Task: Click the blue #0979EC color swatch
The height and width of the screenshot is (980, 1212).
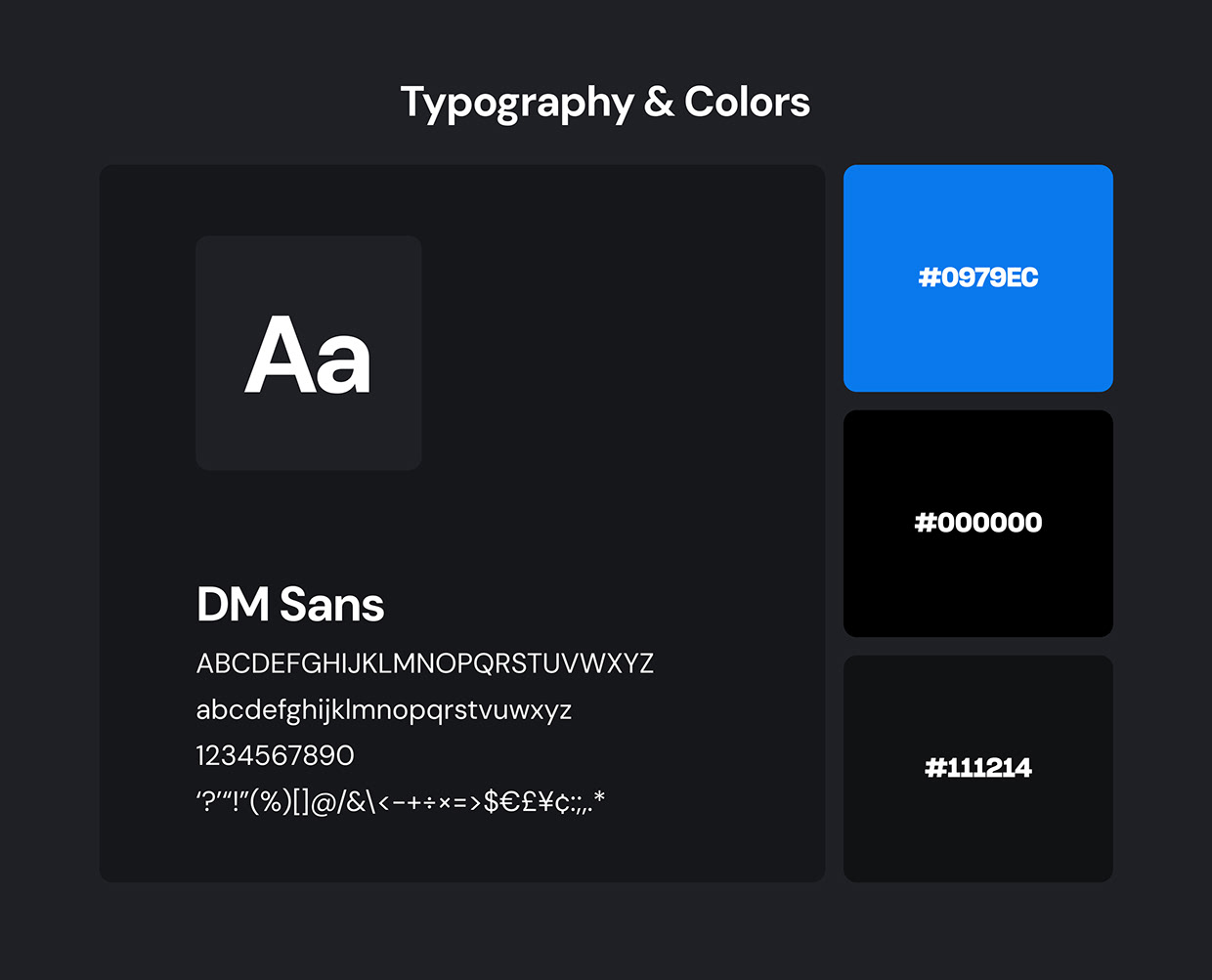Action: [x=977, y=278]
